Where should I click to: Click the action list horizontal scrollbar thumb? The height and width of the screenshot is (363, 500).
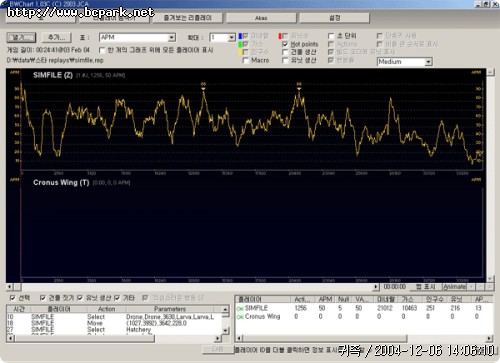click(x=84, y=338)
